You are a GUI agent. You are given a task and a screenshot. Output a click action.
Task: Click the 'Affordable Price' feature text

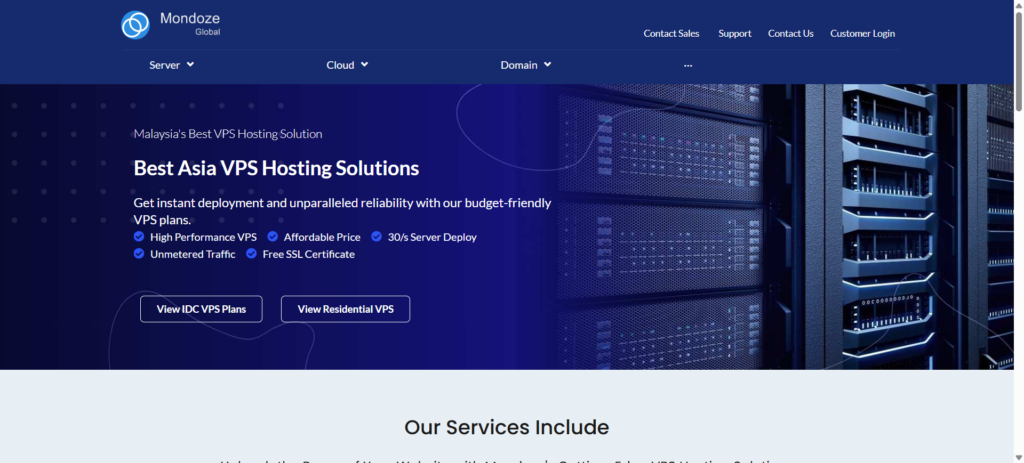[x=322, y=237]
